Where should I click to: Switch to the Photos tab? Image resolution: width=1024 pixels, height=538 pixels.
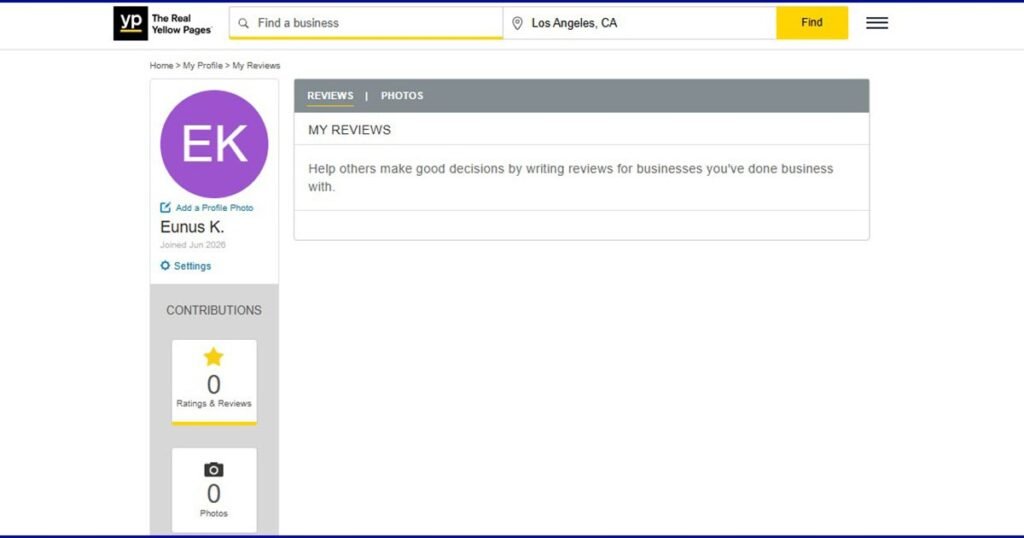pos(402,96)
